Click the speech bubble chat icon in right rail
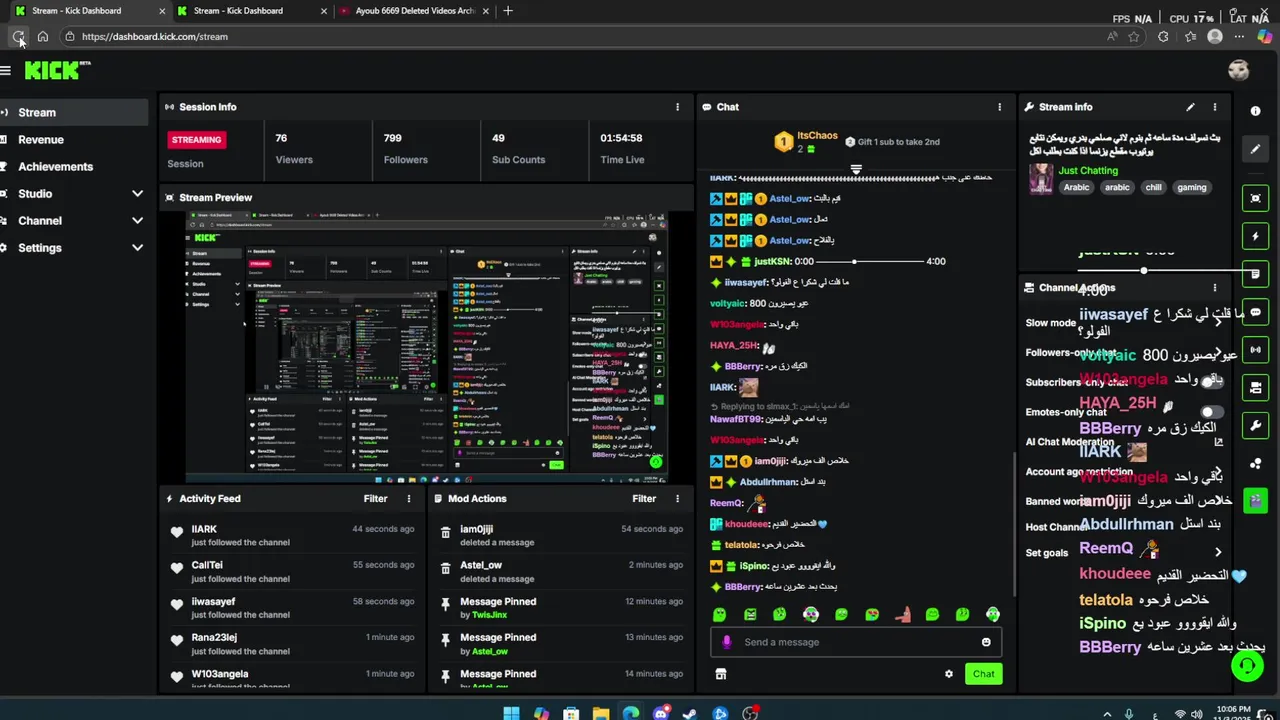Image resolution: width=1280 pixels, height=720 pixels. [x=1256, y=312]
